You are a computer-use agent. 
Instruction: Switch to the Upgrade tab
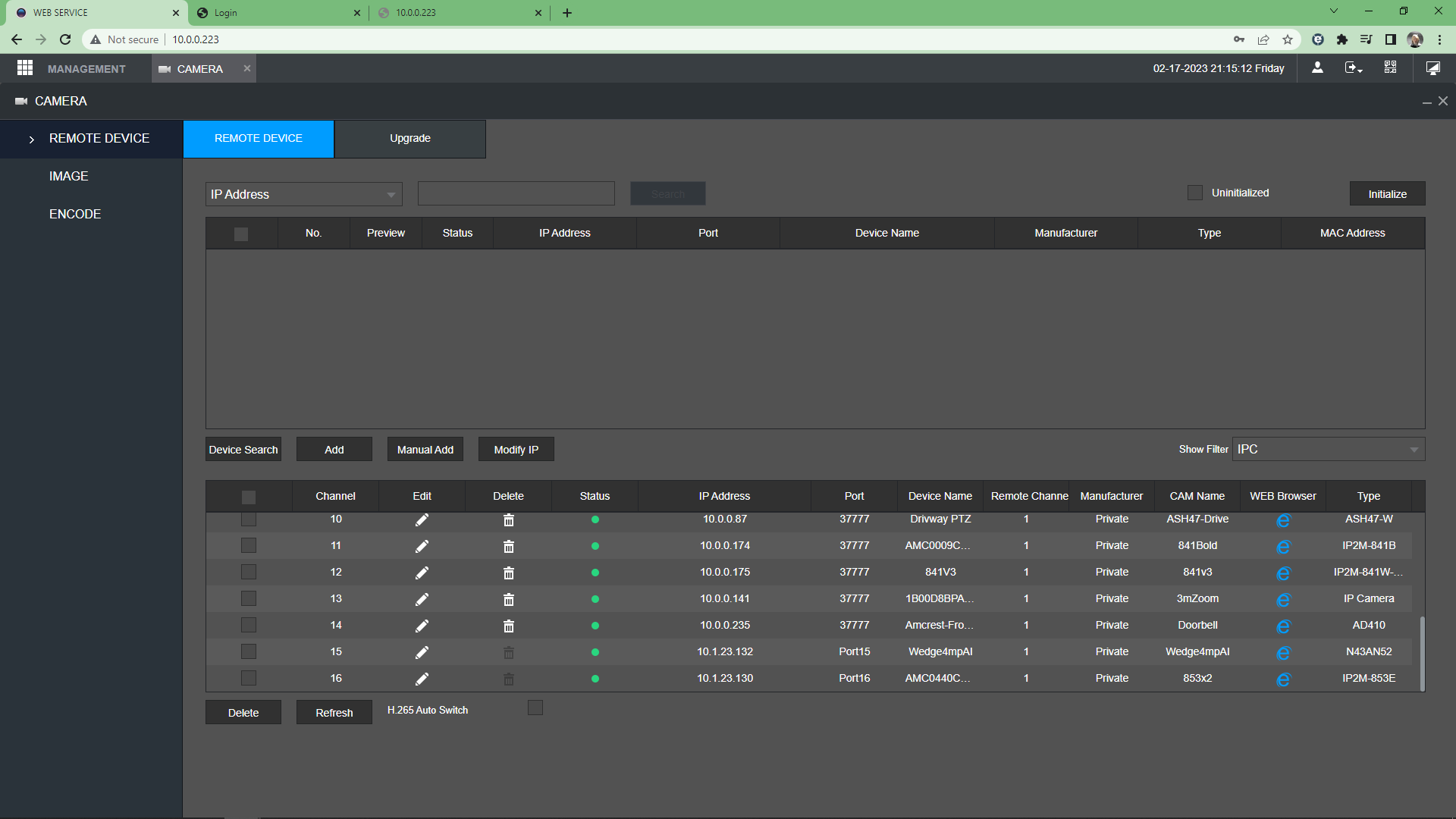410,139
